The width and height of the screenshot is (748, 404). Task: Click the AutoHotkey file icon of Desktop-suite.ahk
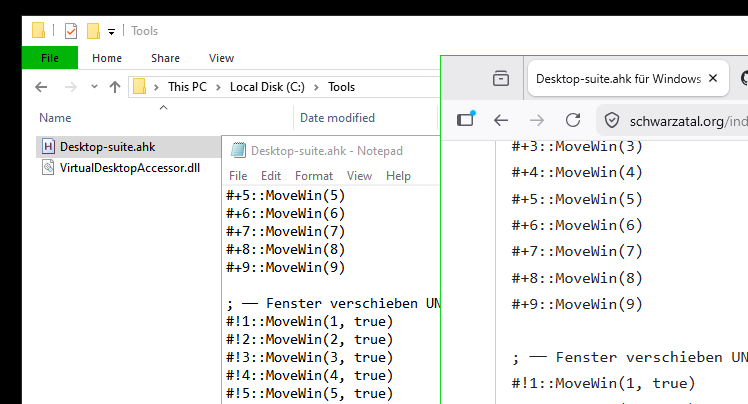pyautogui.click(x=48, y=146)
